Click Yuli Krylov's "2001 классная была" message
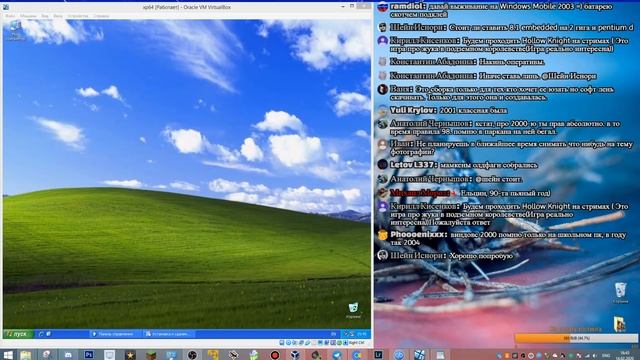Viewport: 640px width, 360px height. tap(473, 111)
